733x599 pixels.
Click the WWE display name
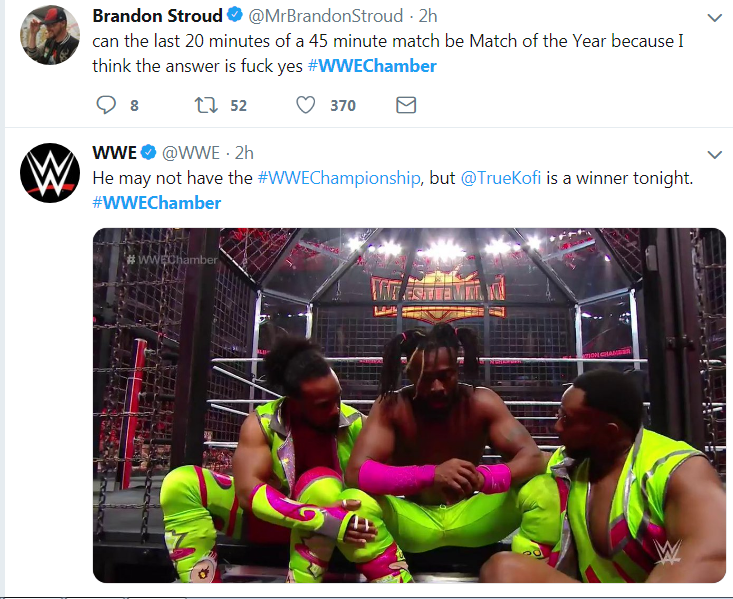tap(115, 153)
